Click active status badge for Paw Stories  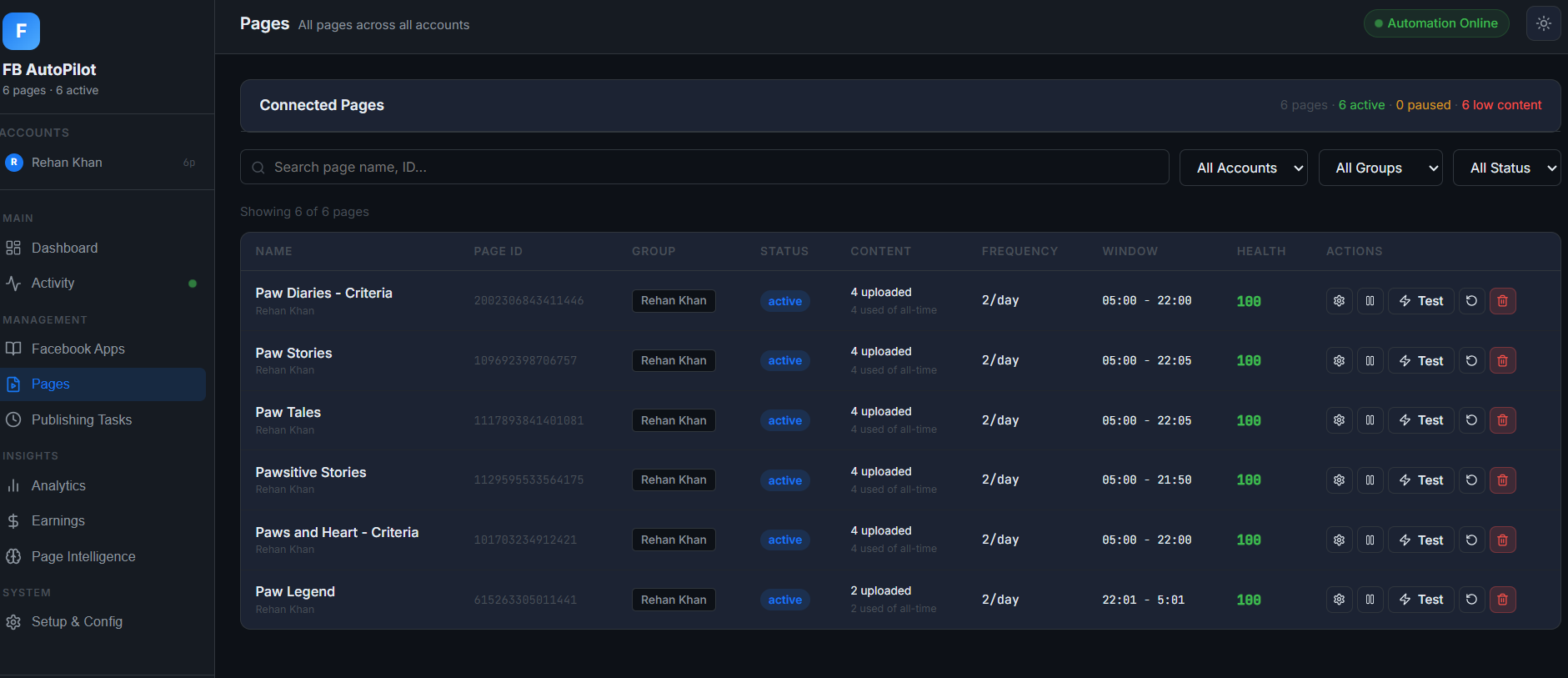point(784,360)
